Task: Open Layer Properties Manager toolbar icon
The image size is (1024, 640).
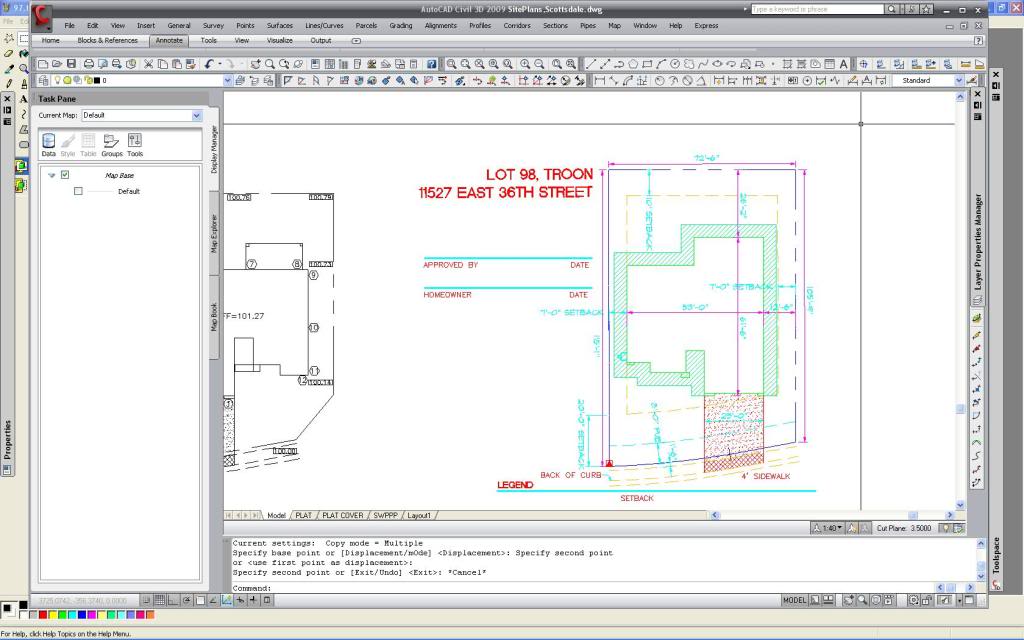Action: 43,81
